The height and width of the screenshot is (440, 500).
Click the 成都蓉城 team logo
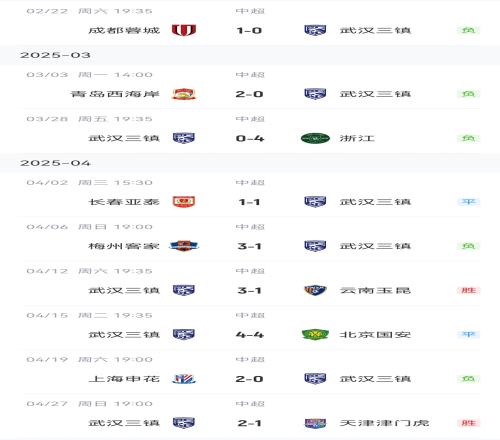184,30
